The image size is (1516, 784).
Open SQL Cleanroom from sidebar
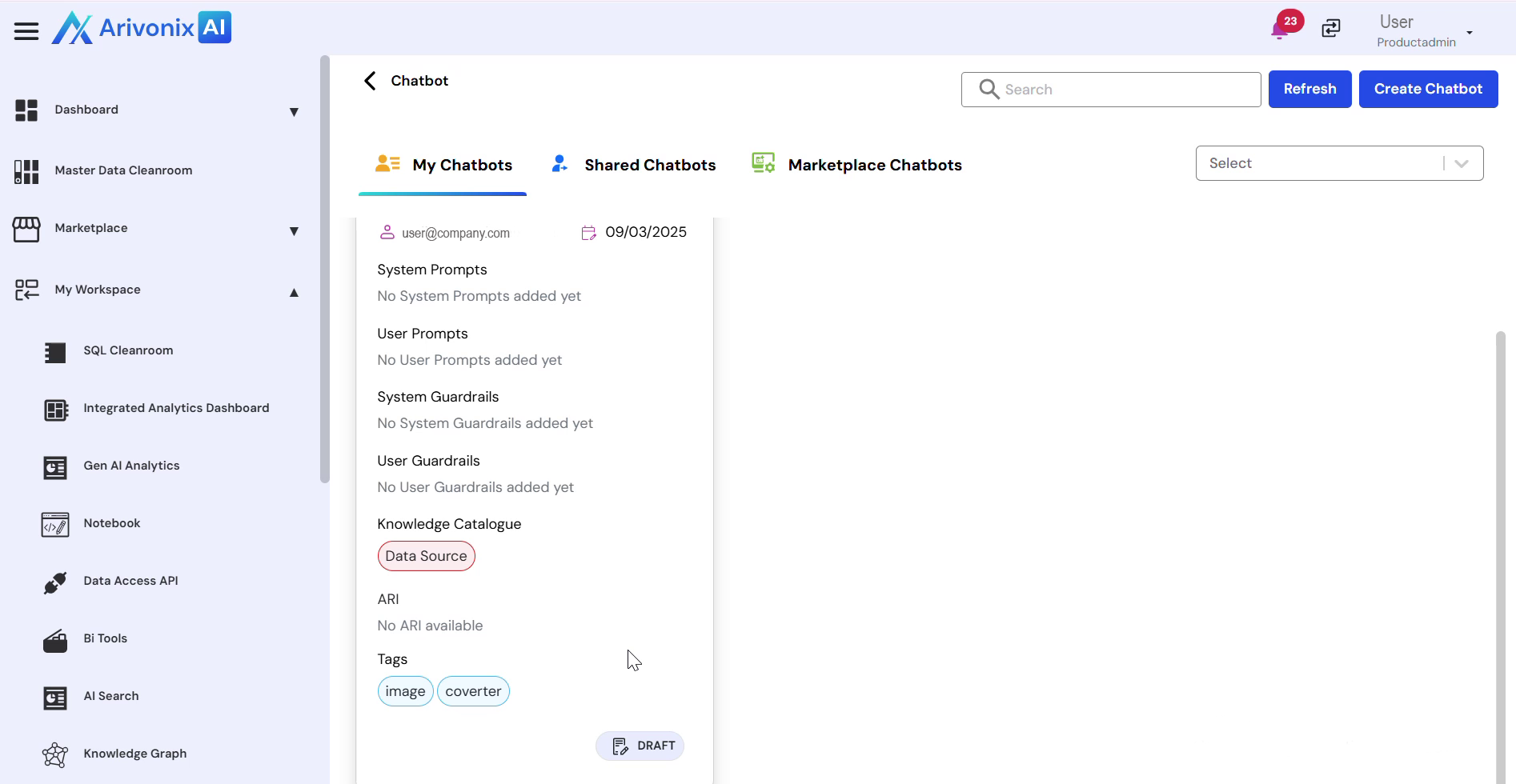click(128, 350)
